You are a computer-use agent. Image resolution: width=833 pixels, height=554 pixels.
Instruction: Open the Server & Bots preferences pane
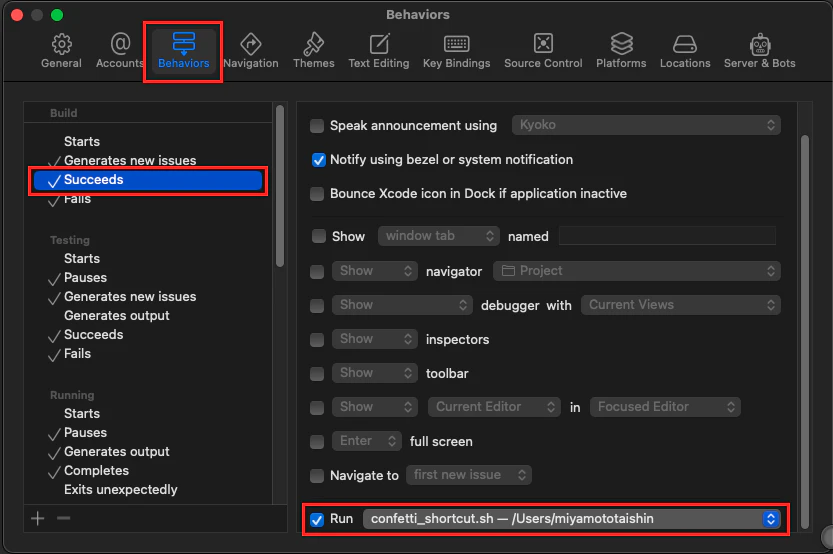click(760, 51)
